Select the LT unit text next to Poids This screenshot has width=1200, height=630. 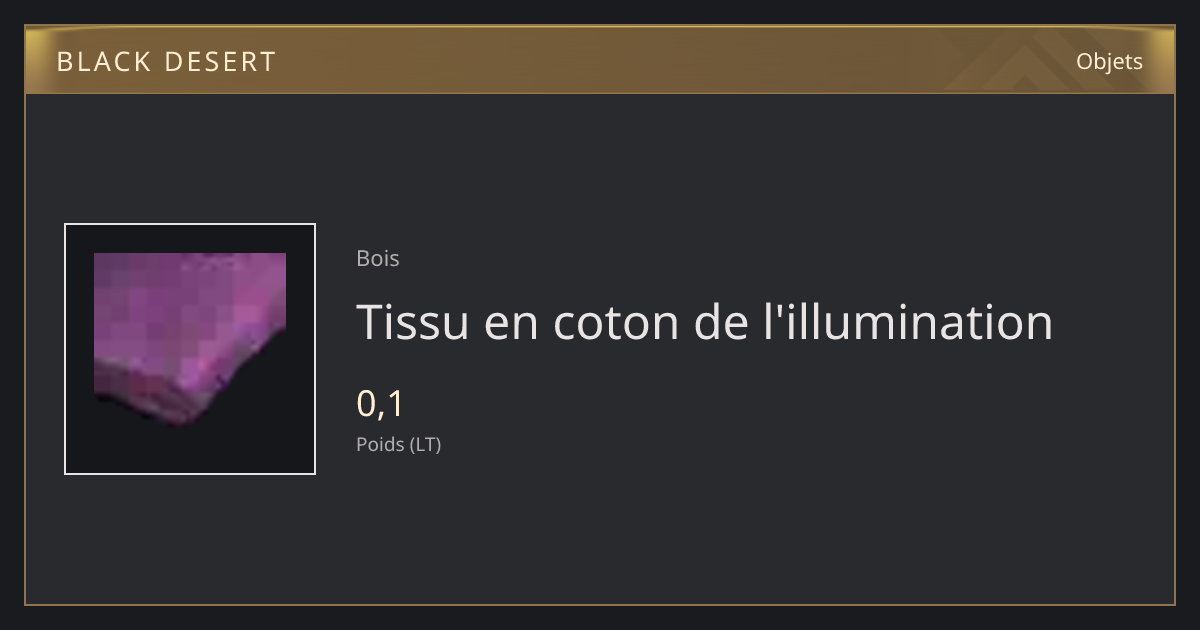[x=425, y=444]
